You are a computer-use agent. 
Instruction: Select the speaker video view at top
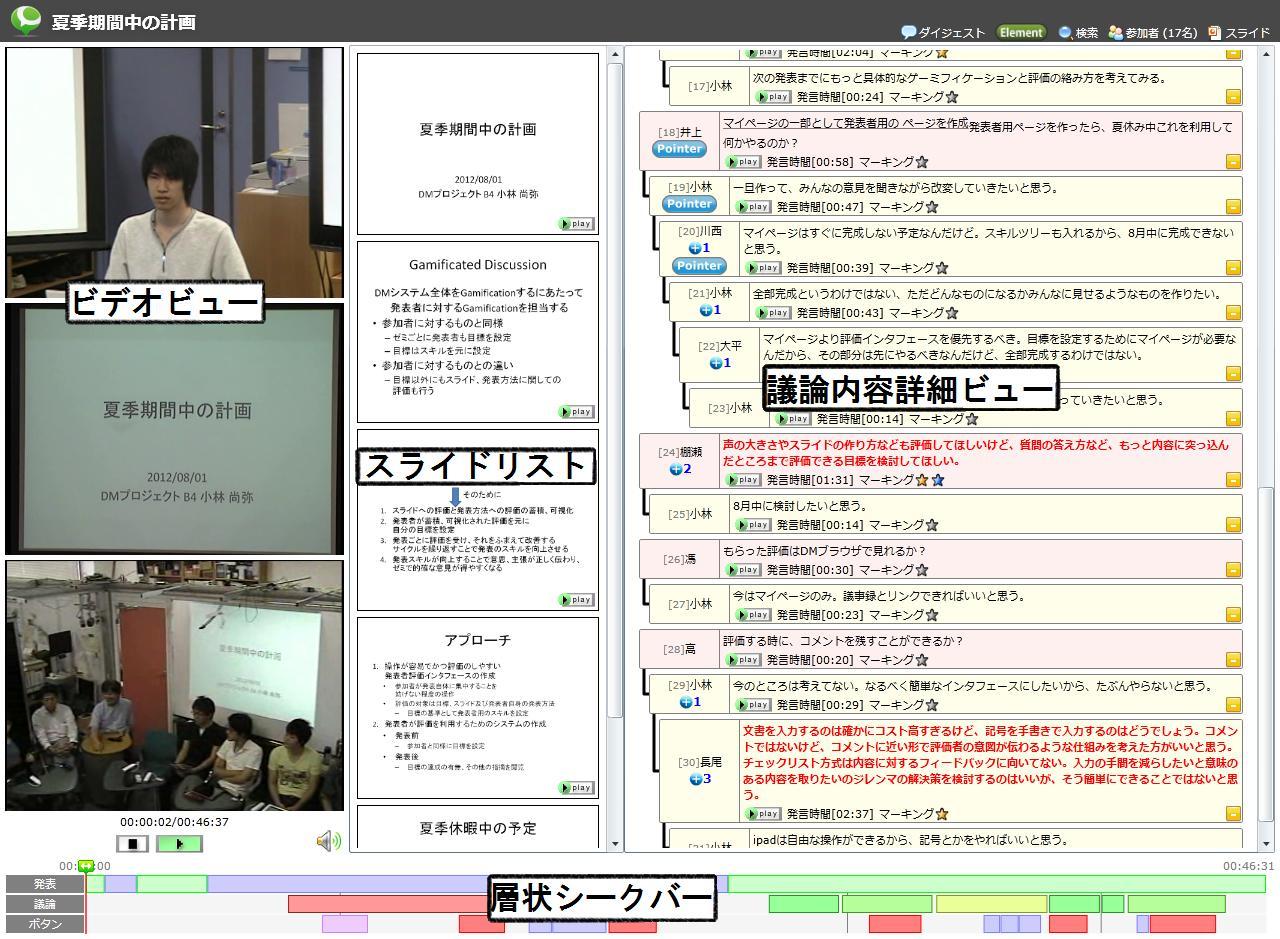pos(175,172)
